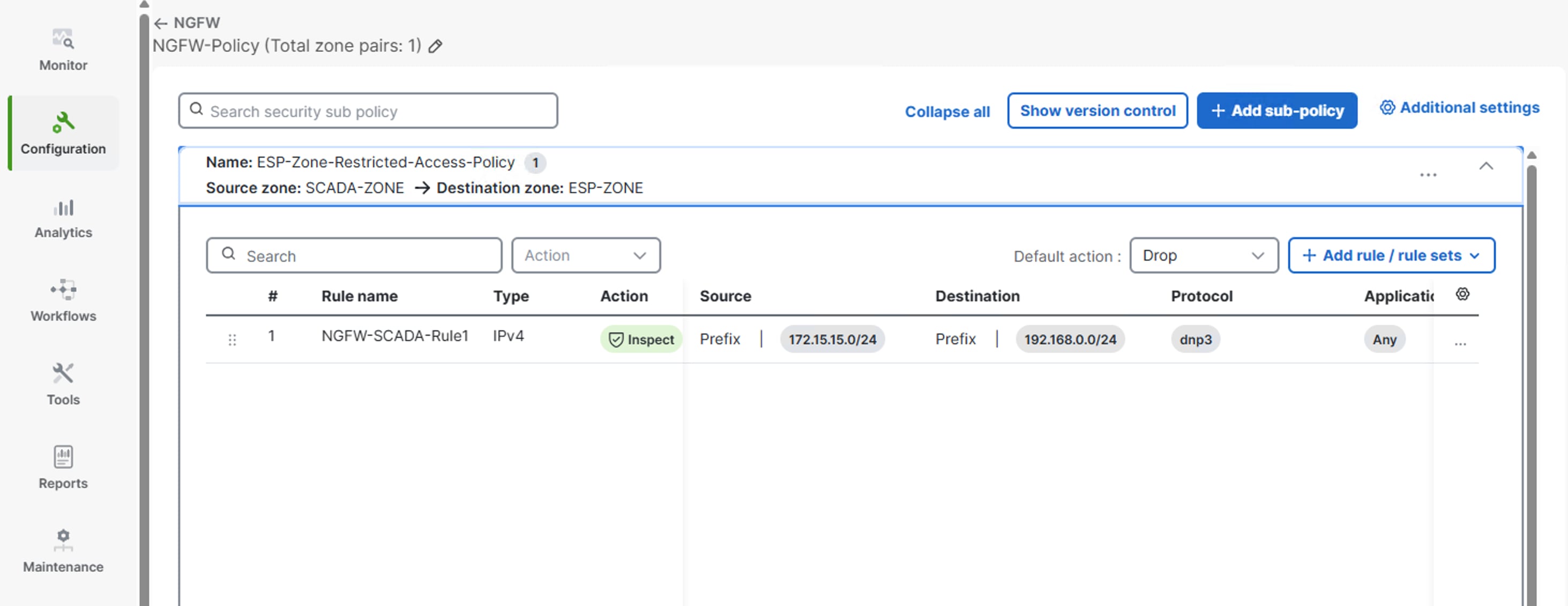This screenshot has width=1568, height=606.
Task: Collapse ESP-Zone-Restricted-Access-Policy chevron
Action: (x=1486, y=166)
